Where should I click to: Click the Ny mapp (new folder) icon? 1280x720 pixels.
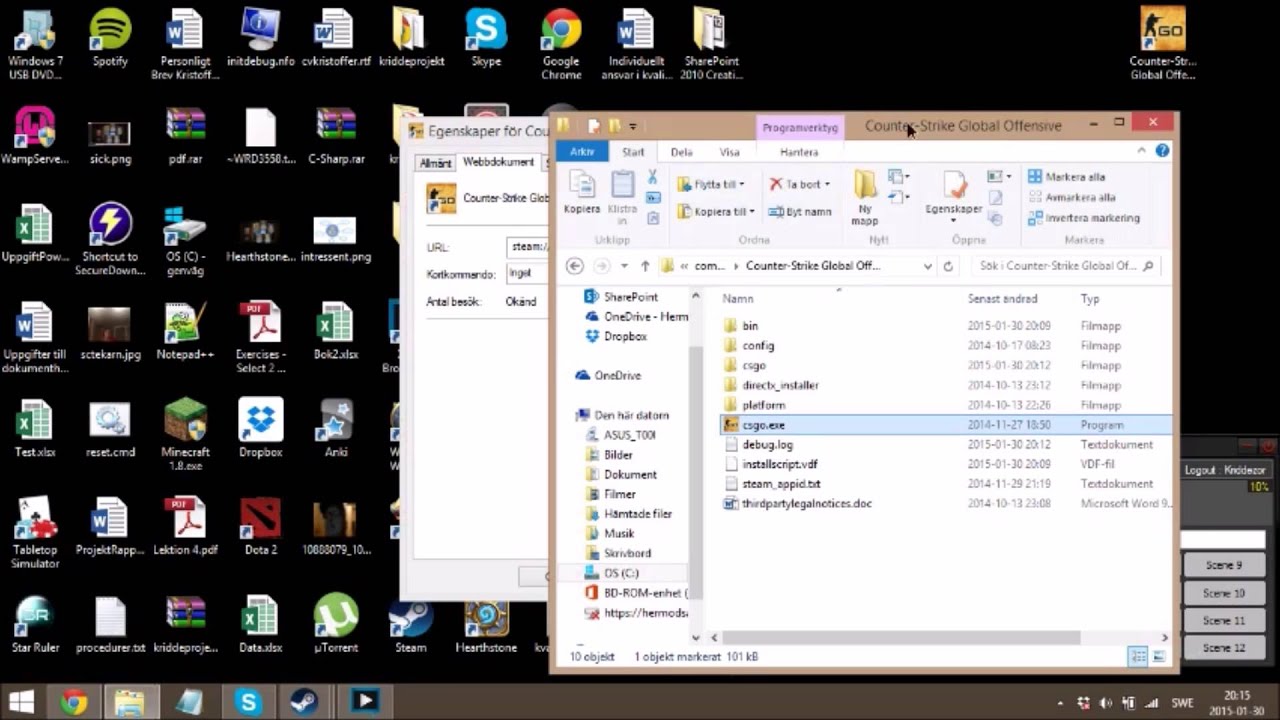tap(865, 185)
